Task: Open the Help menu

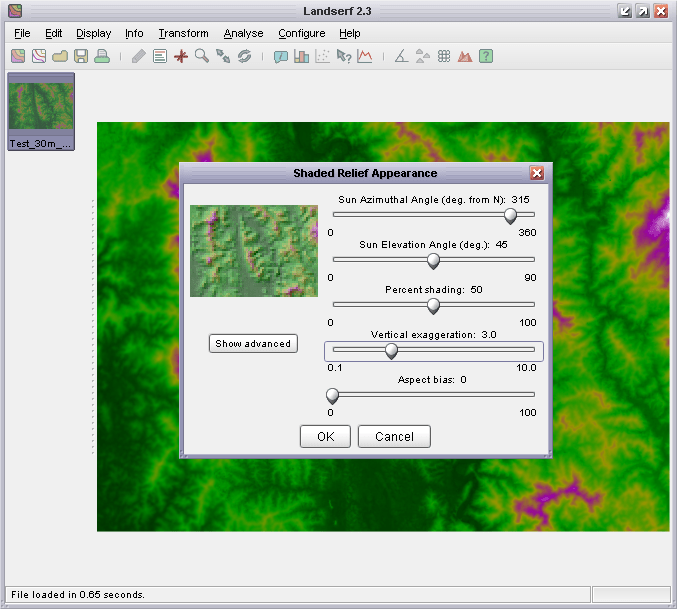Action: (349, 33)
